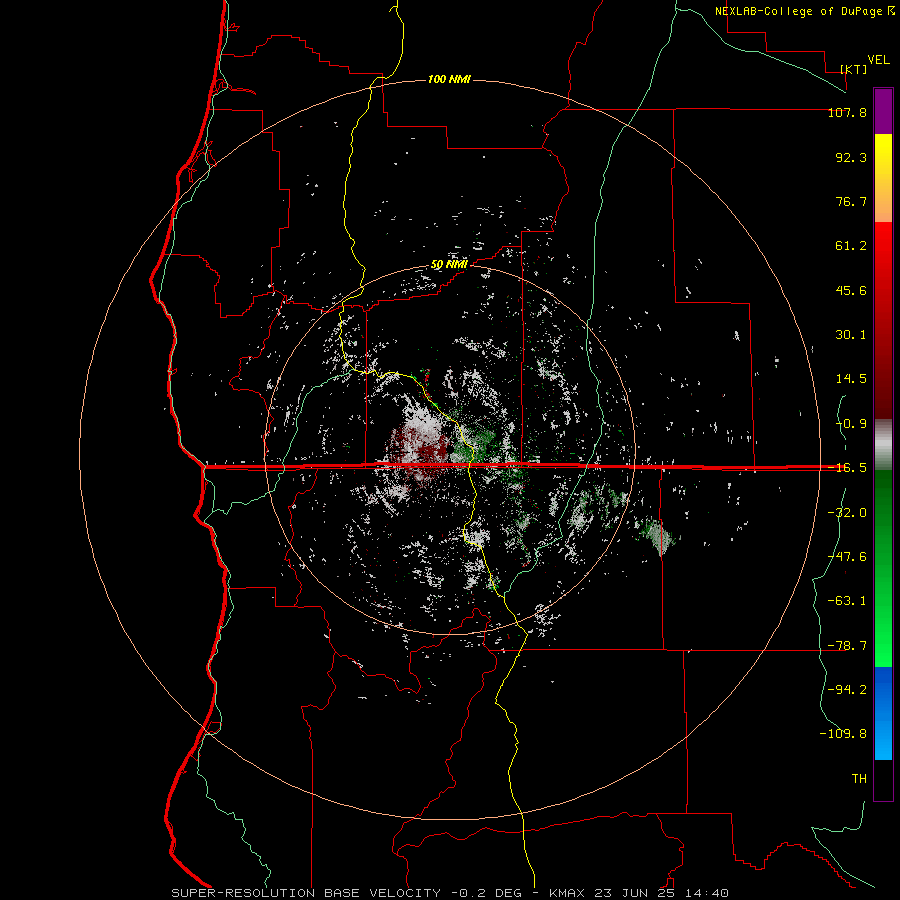Viewport: 900px width, 900px height.
Task: Pick the gray segment of velocity scale
Action: pos(883,444)
